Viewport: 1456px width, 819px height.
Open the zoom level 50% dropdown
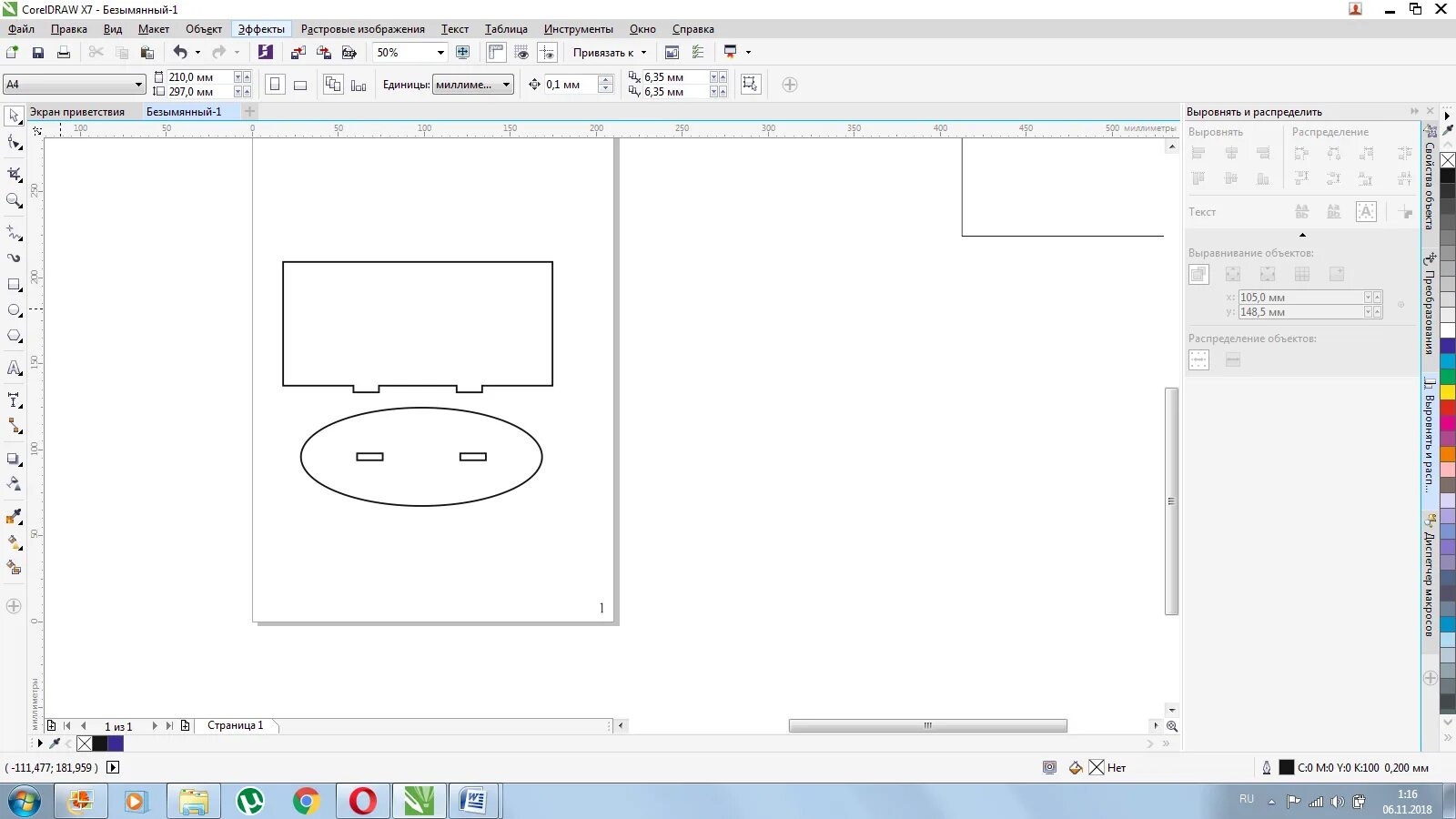(x=440, y=53)
